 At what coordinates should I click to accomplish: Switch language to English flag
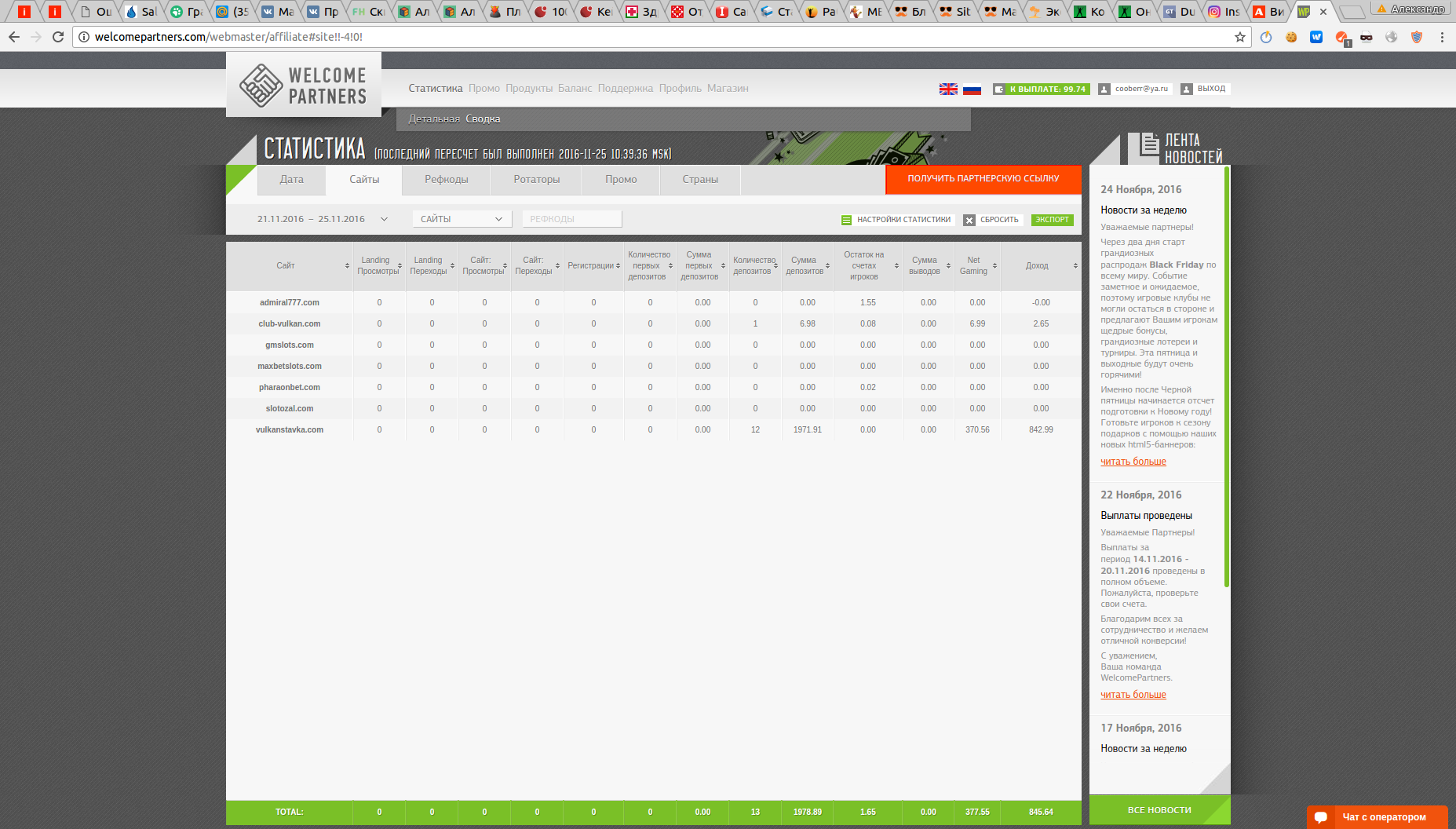point(948,89)
